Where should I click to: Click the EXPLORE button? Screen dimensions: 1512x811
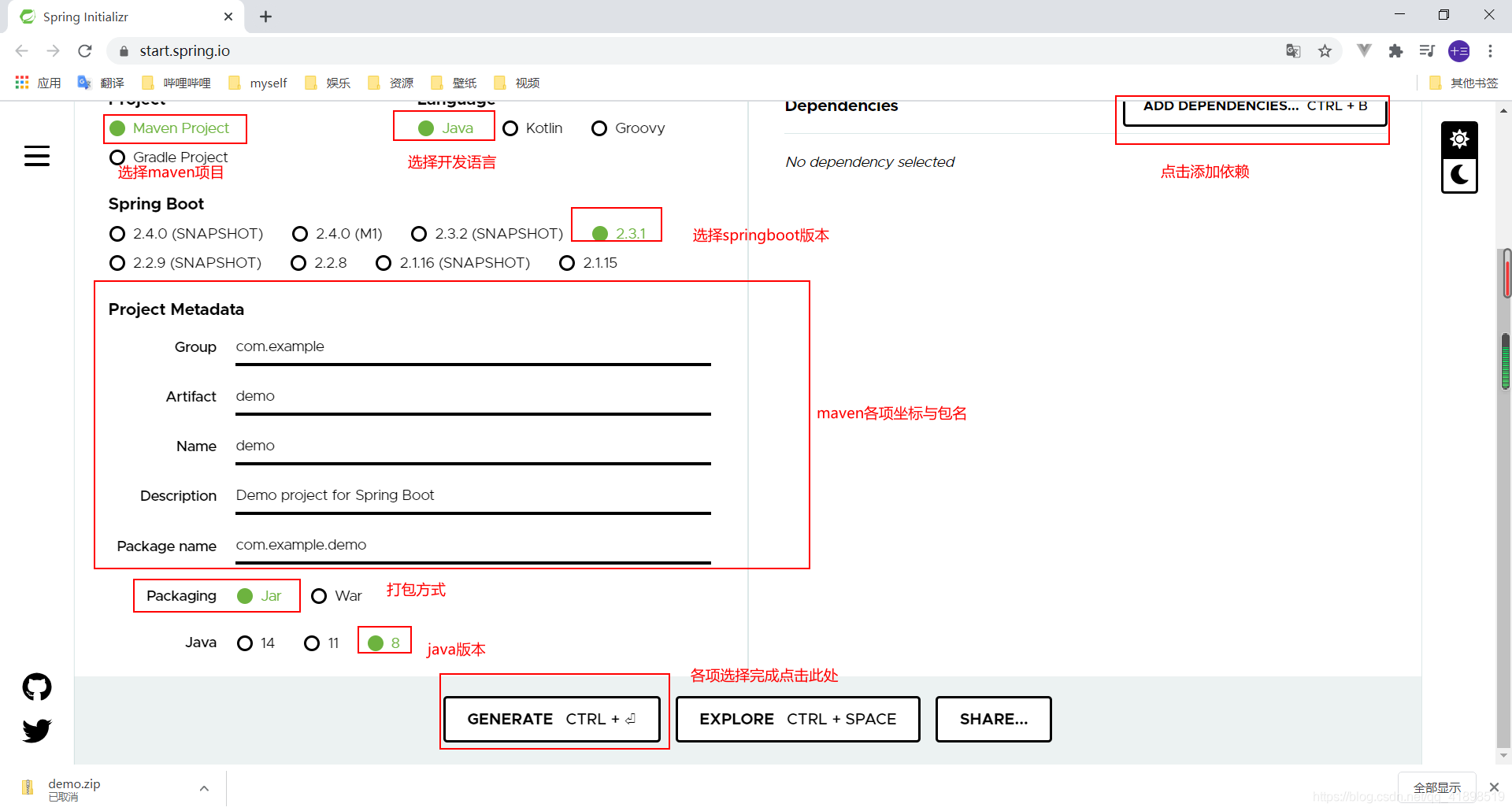(x=798, y=719)
